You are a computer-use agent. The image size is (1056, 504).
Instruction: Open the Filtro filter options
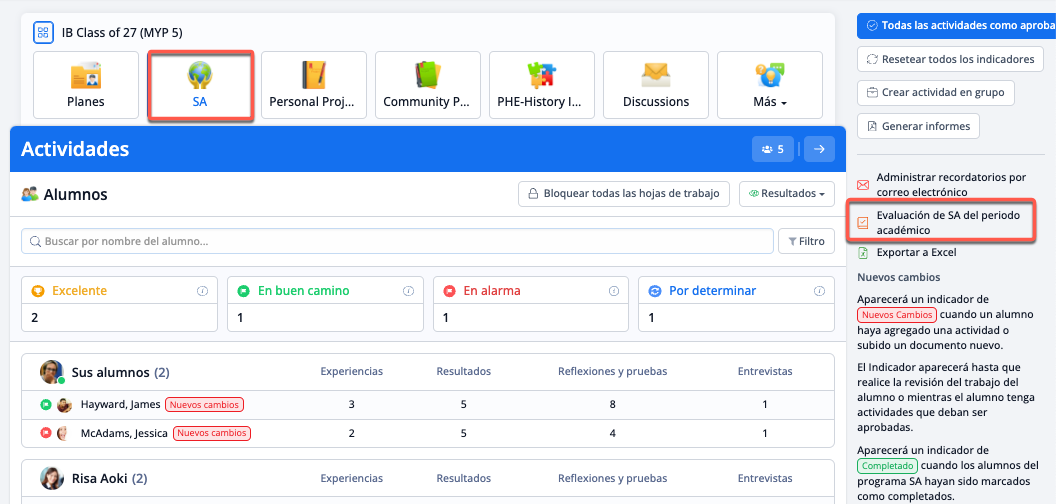coord(806,241)
